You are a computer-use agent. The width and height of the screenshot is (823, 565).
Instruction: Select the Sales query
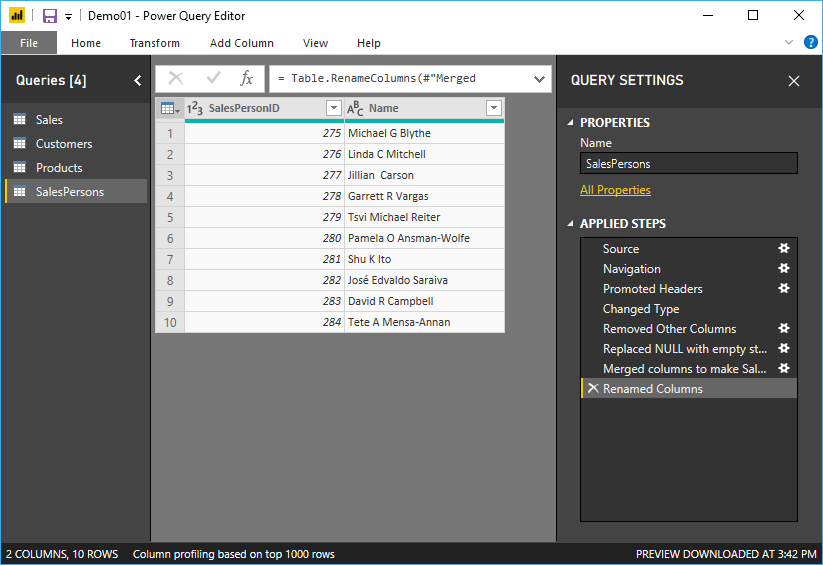[76, 120]
